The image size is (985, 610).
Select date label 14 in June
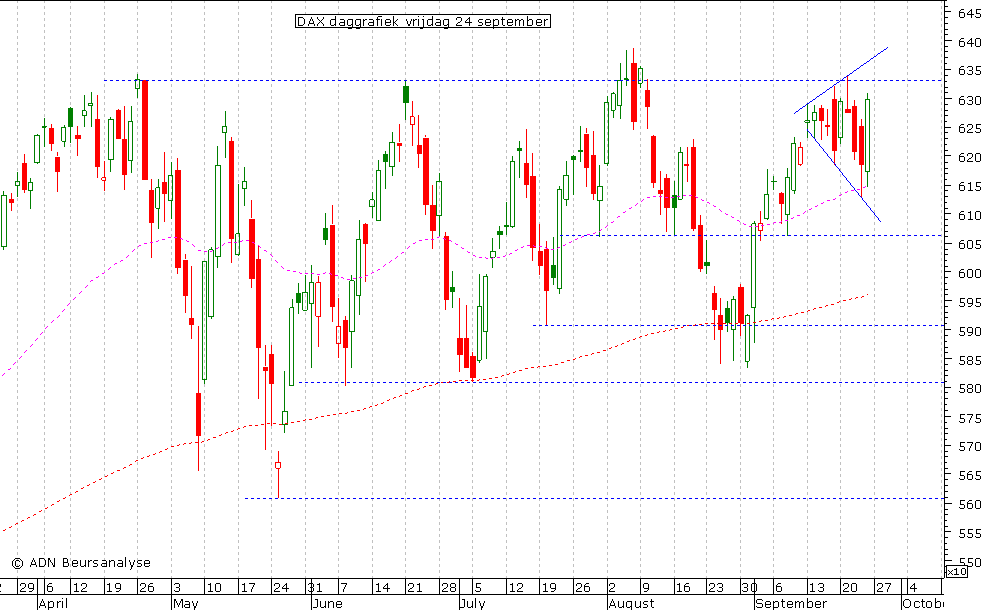point(382,587)
